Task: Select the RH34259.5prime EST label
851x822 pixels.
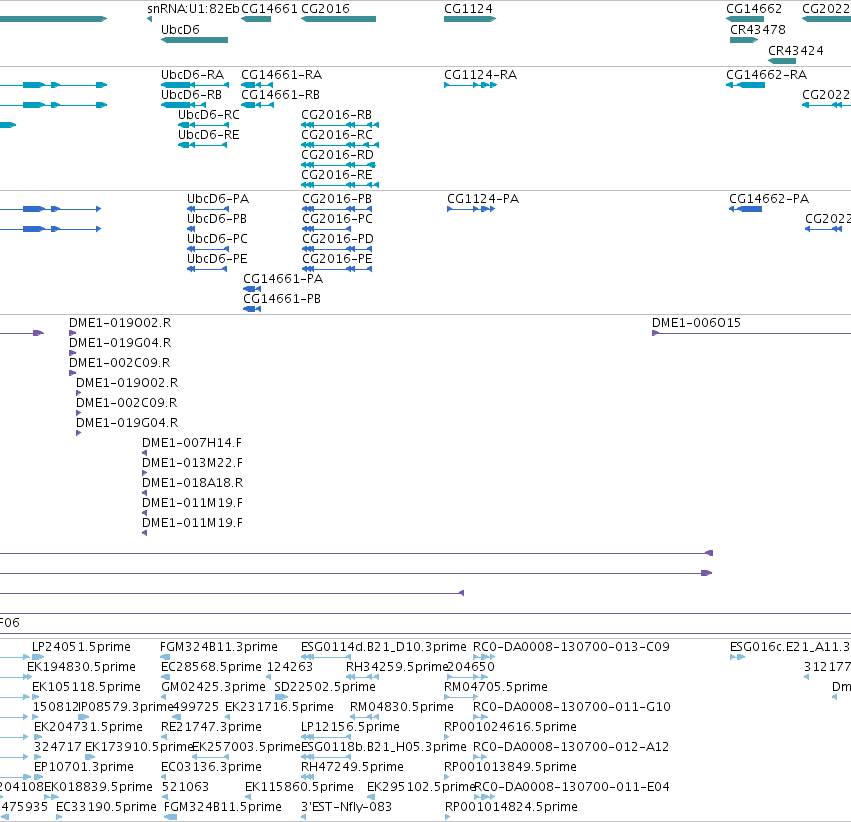Action: point(397,667)
